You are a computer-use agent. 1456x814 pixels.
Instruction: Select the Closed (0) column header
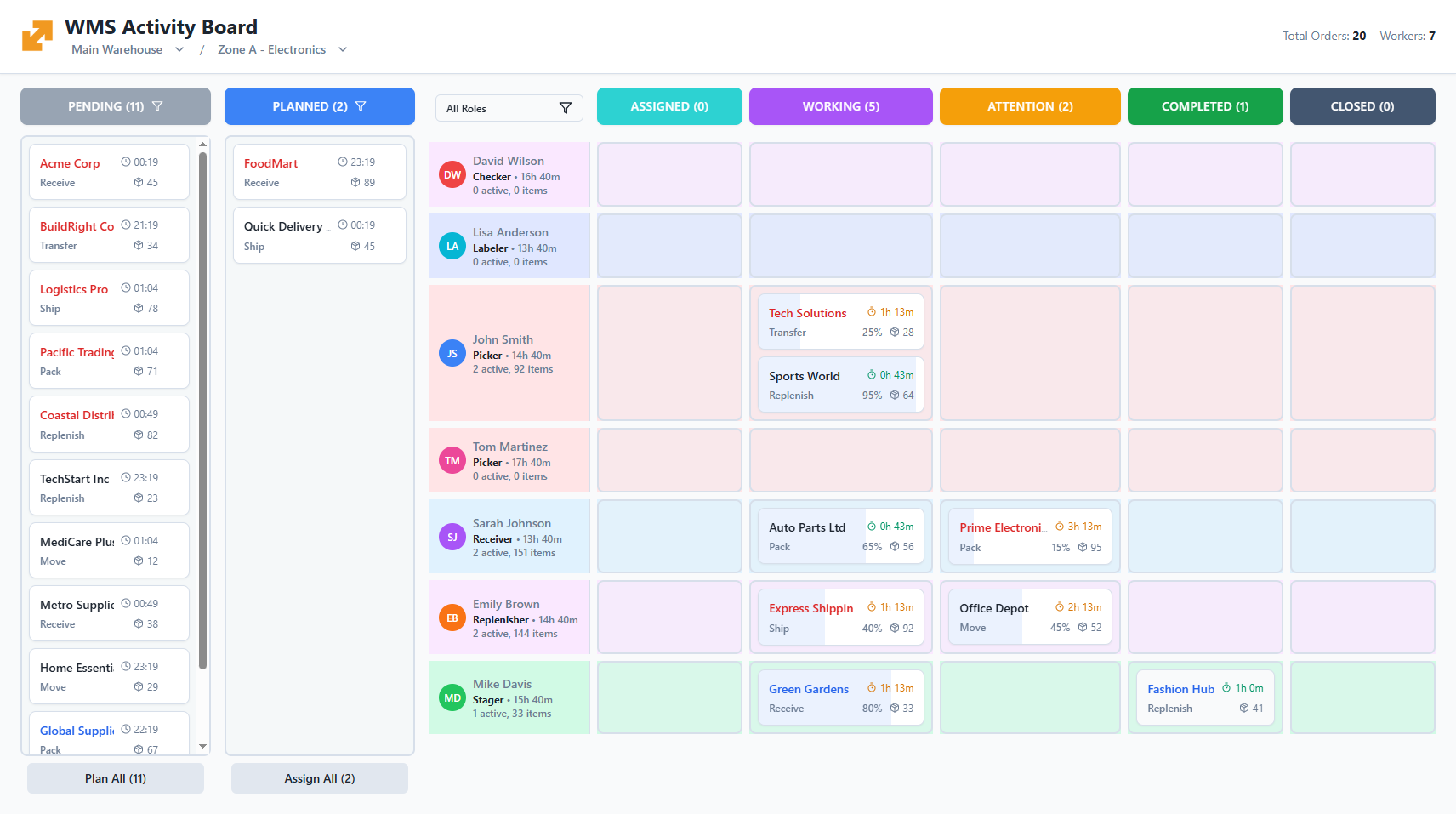tap(1362, 106)
